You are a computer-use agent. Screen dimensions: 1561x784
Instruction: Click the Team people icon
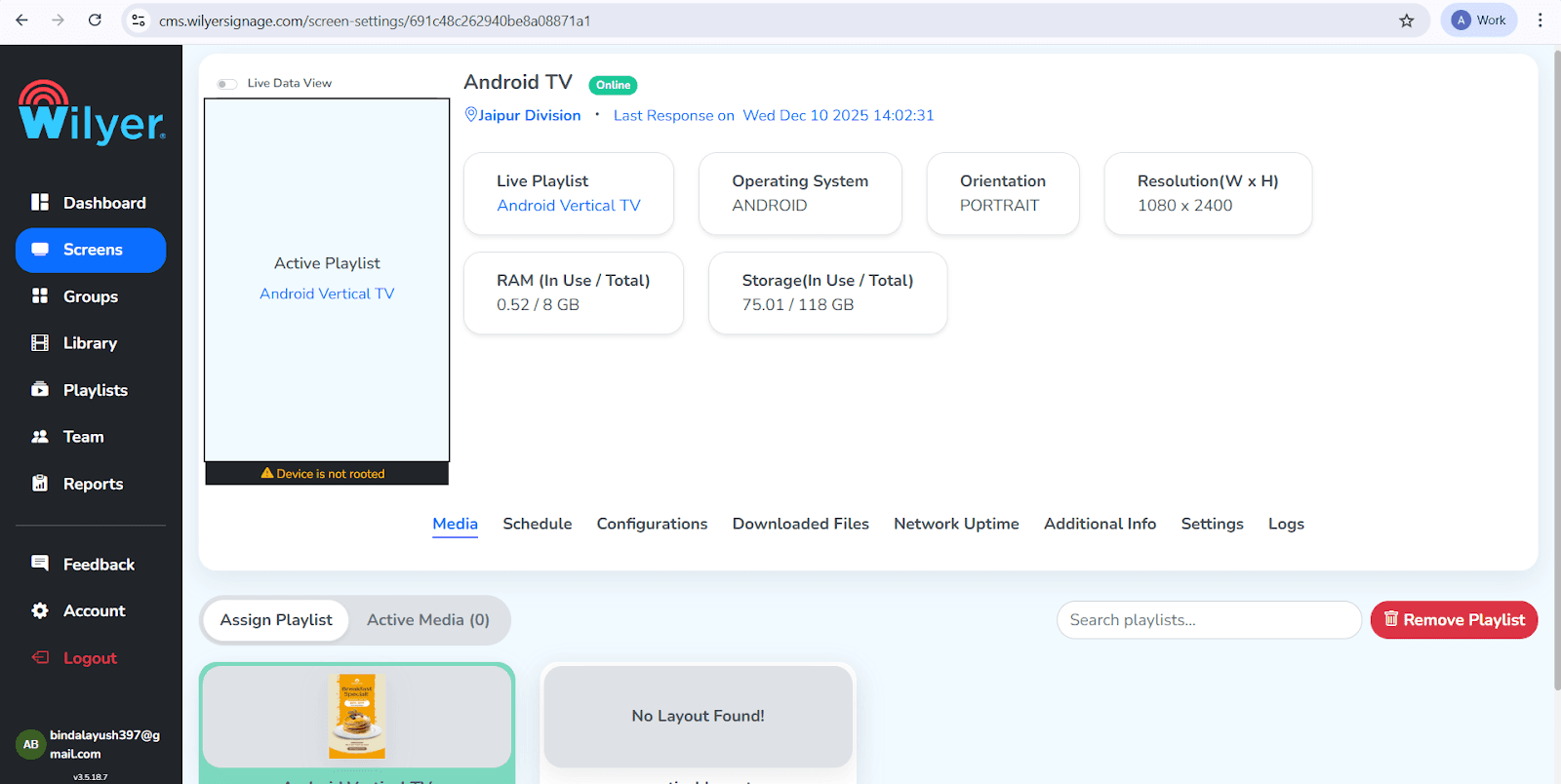pyautogui.click(x=40, y=436)
